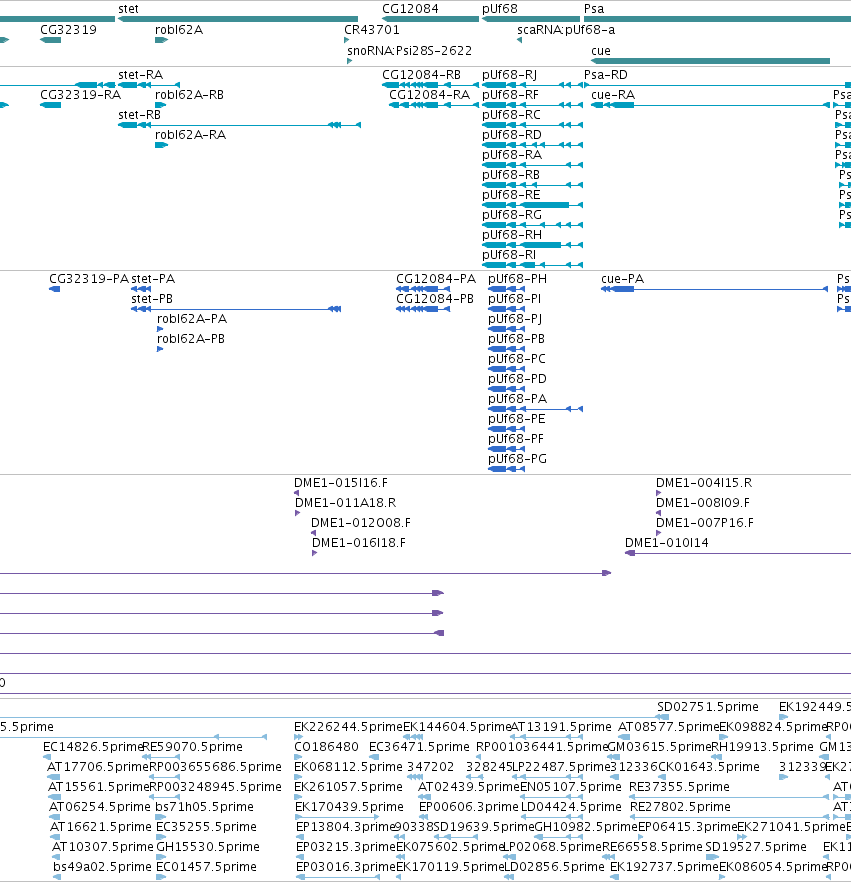Click the robl62A gene label
The image size is (851, 882).
click(179, 30)
